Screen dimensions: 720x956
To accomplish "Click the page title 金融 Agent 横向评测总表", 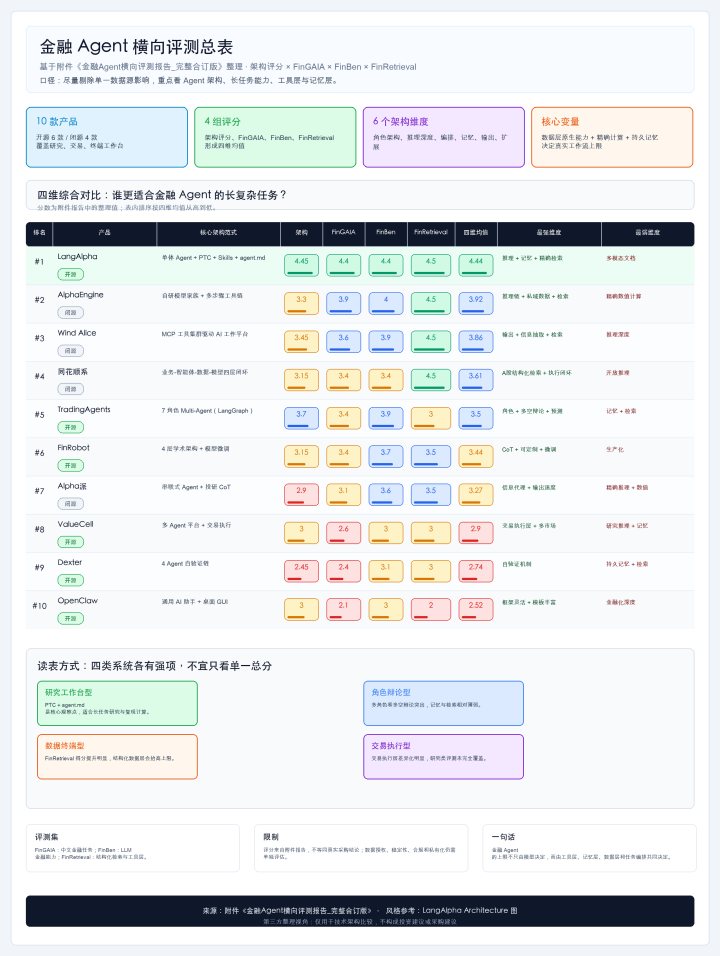I will coord(136,47).
